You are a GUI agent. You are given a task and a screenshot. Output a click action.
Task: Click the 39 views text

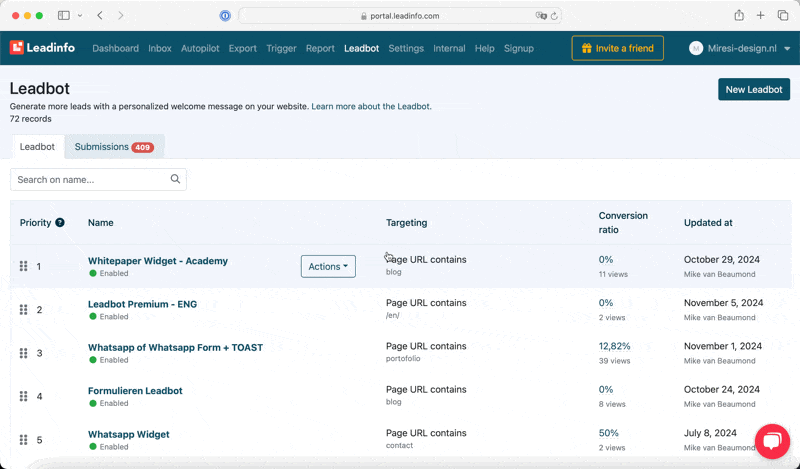tap(614, 361)
